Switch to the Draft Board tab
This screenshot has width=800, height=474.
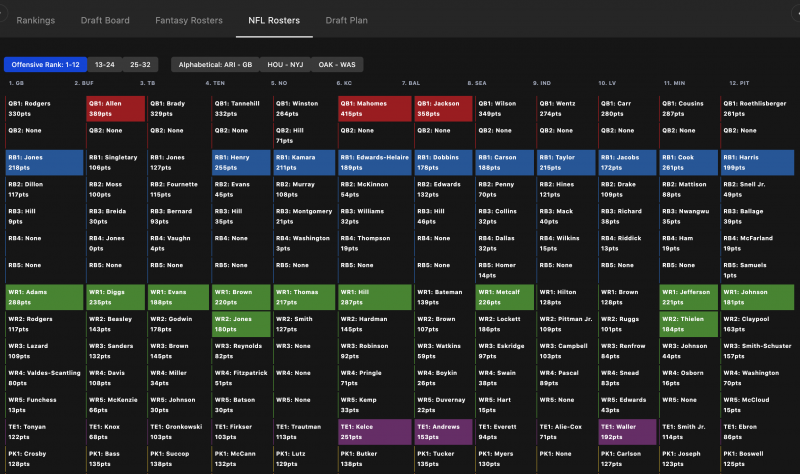105,20
